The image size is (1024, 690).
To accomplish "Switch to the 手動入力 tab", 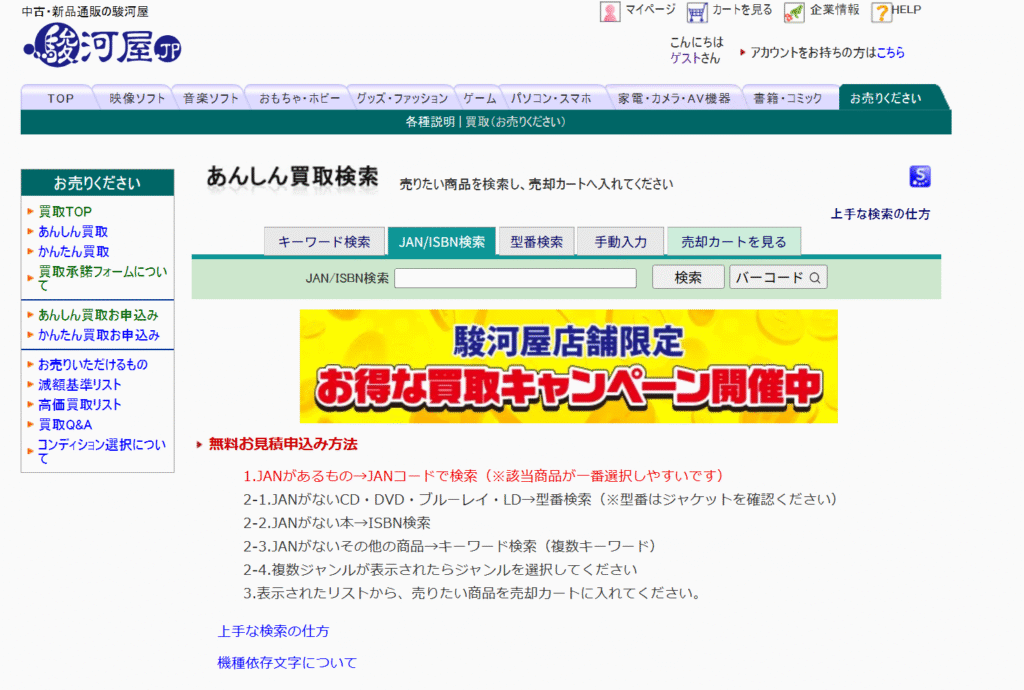I will coord(620,242).
